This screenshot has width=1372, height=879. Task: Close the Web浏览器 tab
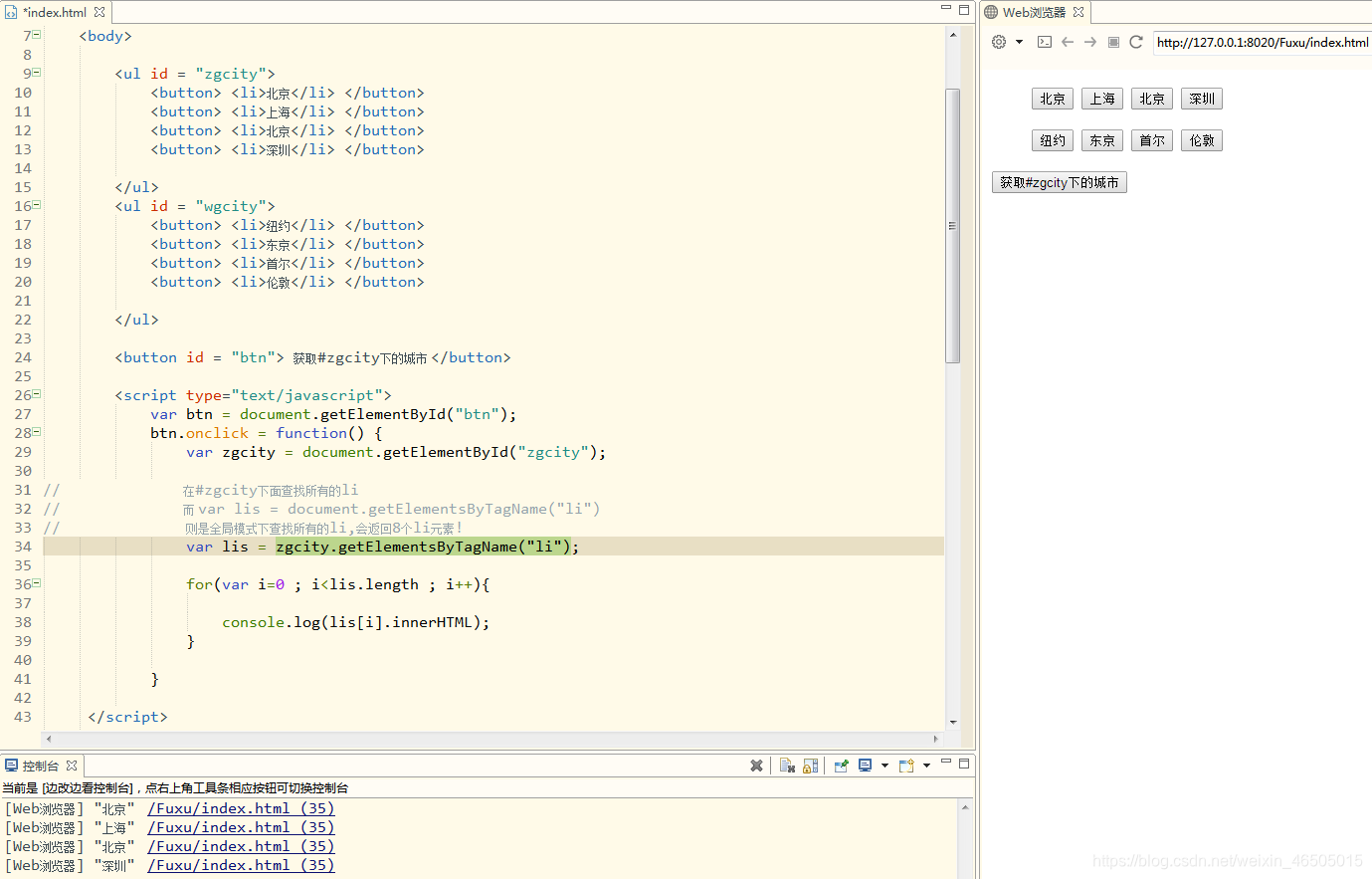1078,12
